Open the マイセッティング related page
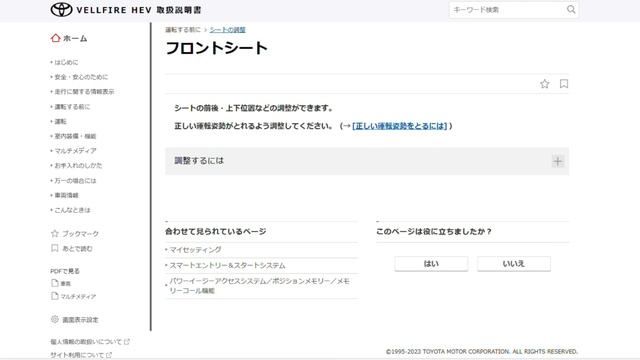The height and width of the screenshot is (360, 640). tap(195, 250)
